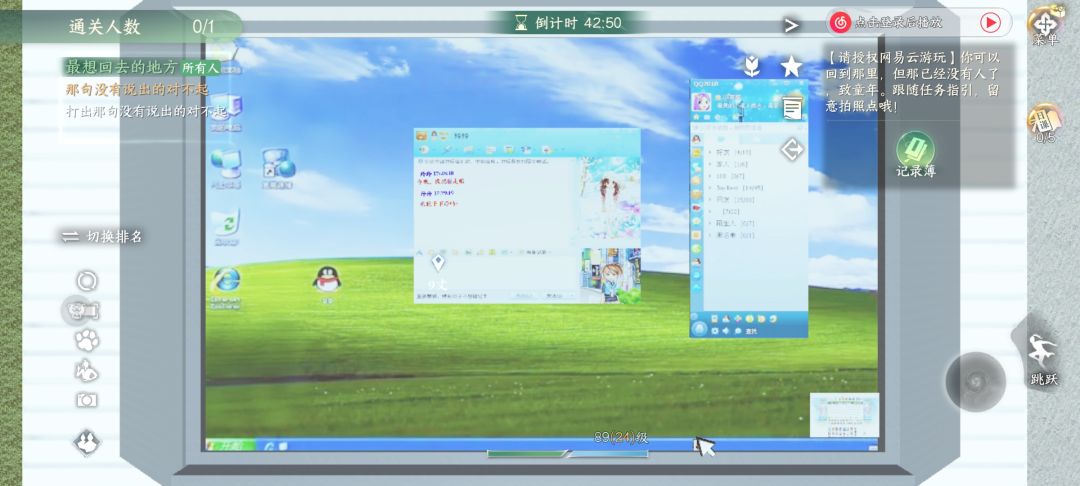
Task: Tap the round spiral skill button
Action: tap(975, 381)
